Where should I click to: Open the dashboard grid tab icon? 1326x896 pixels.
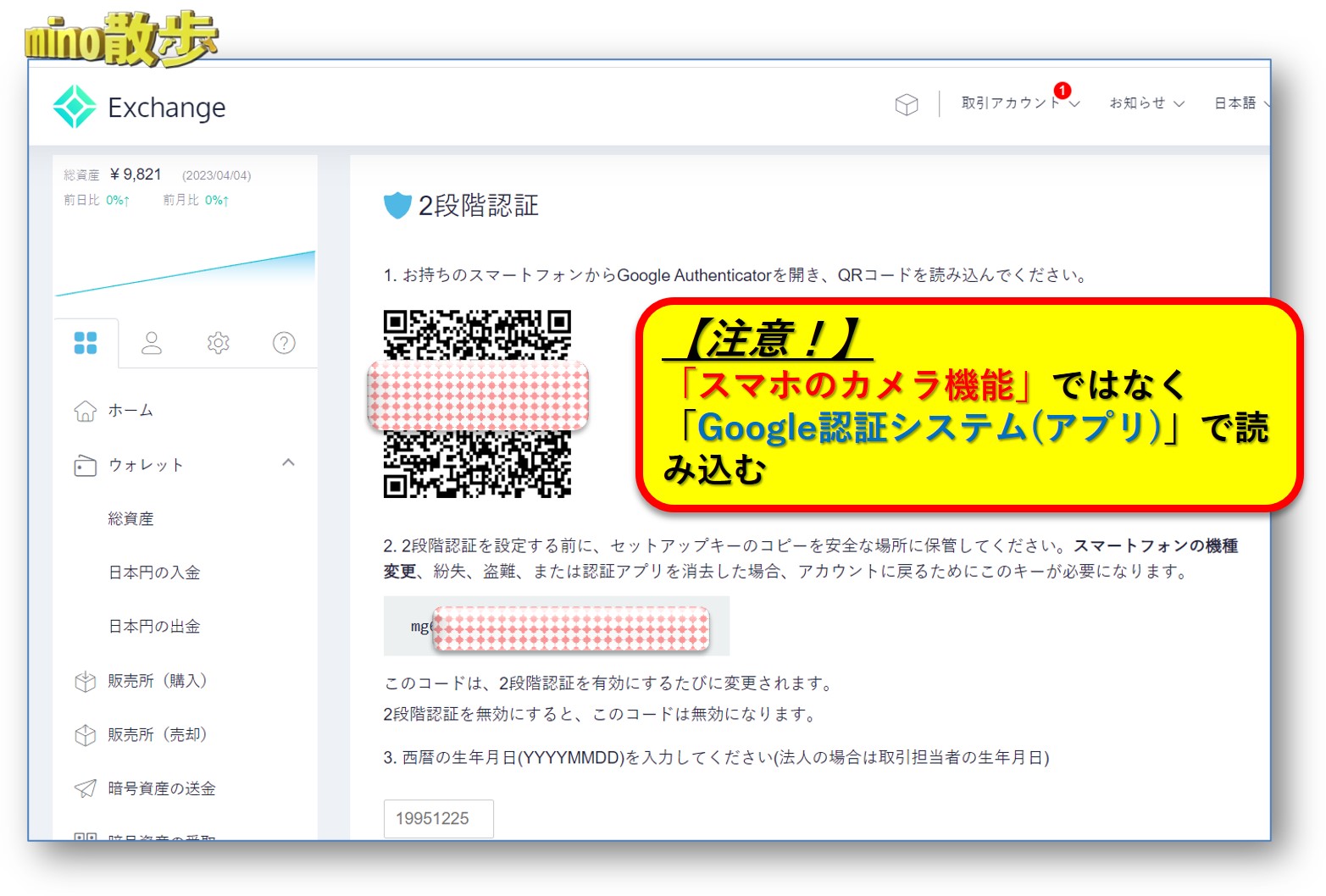point(86,343)
